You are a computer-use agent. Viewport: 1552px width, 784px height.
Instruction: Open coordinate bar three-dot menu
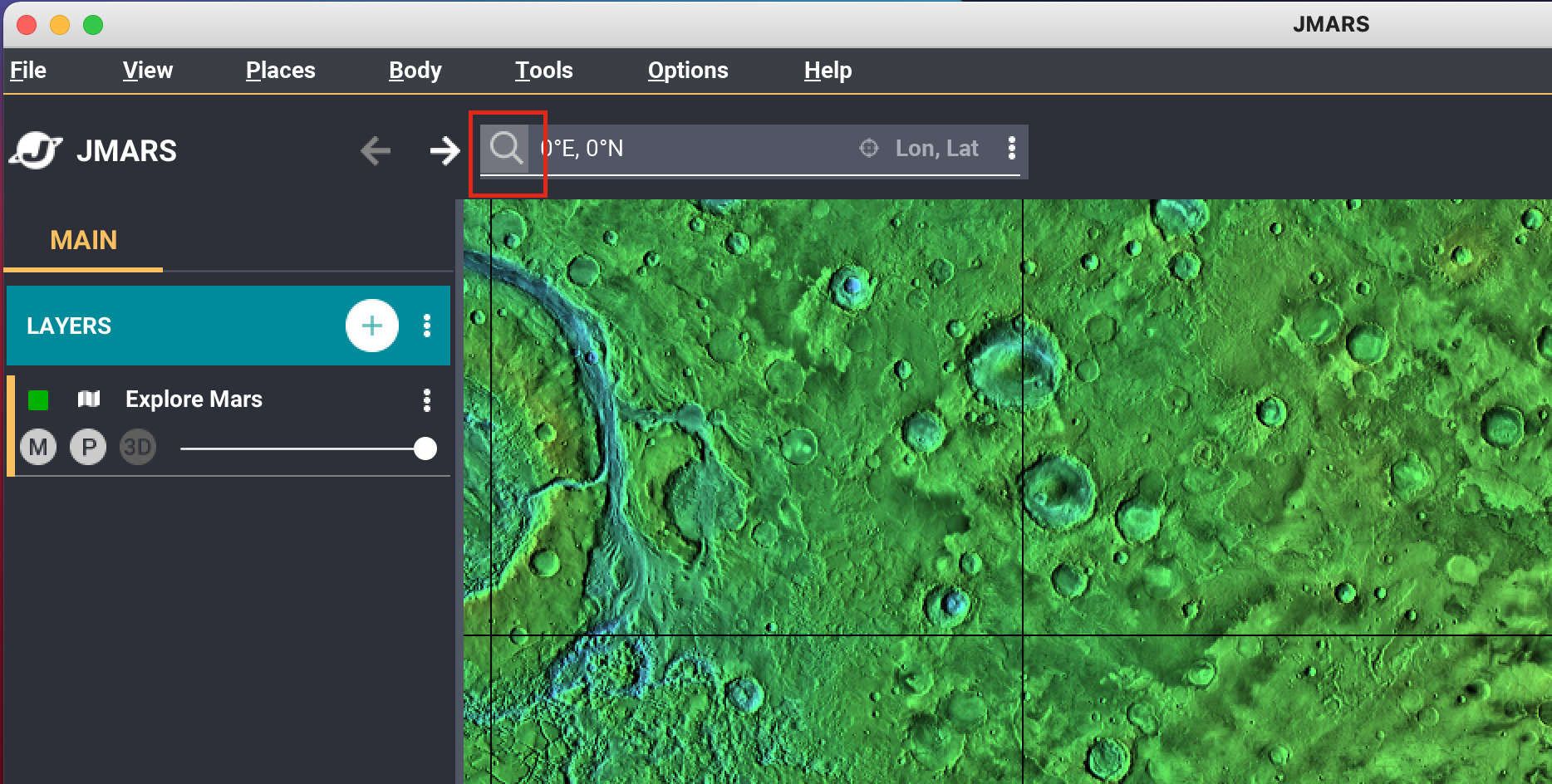1011,148
